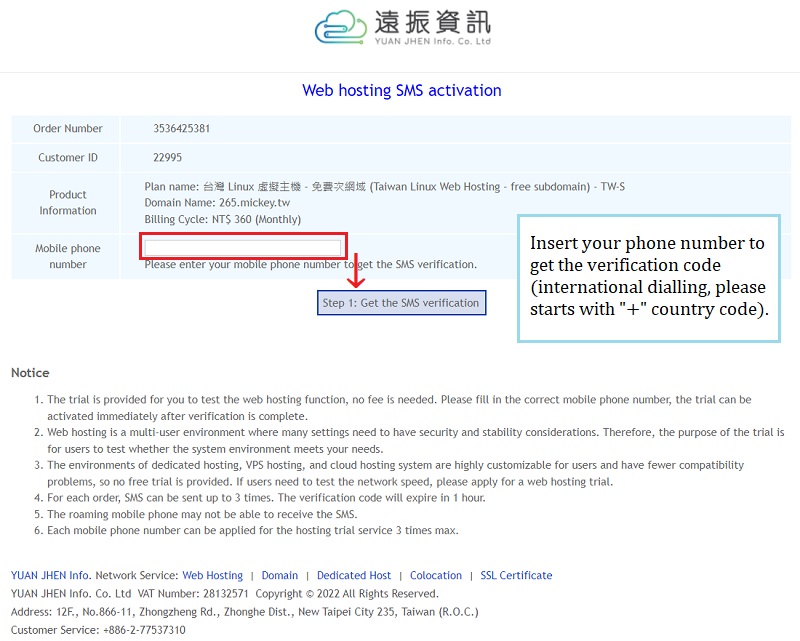
Task: Click the domain name 265.mickey.tw text
Action: tap(254, 203)
